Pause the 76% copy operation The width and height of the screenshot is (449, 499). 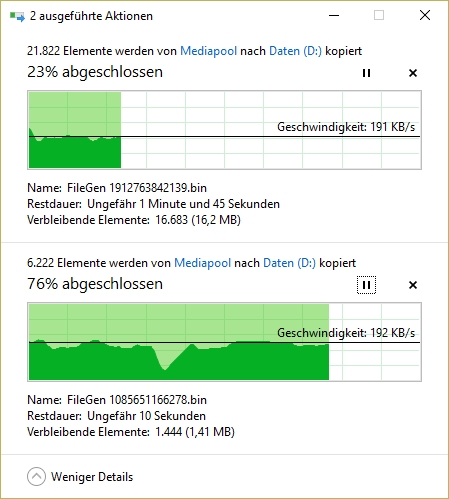tap(366, 285)
